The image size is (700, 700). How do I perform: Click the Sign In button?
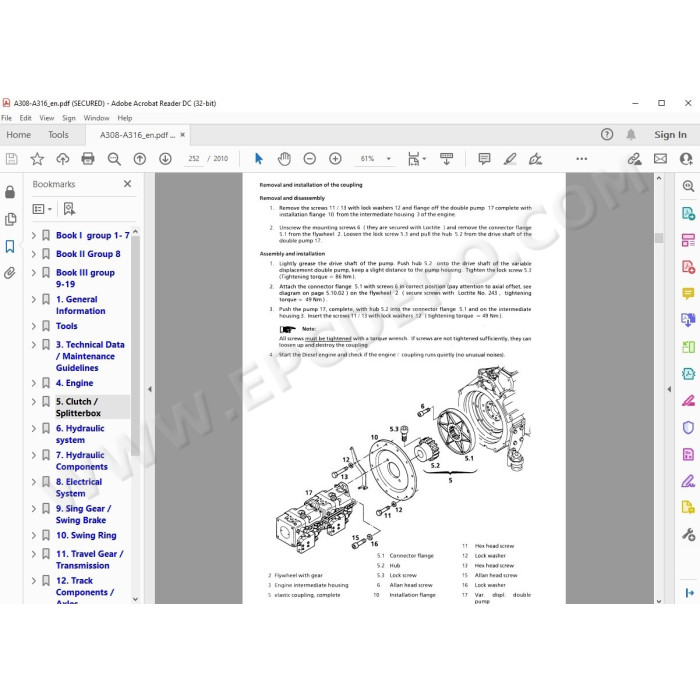[670, 134]
